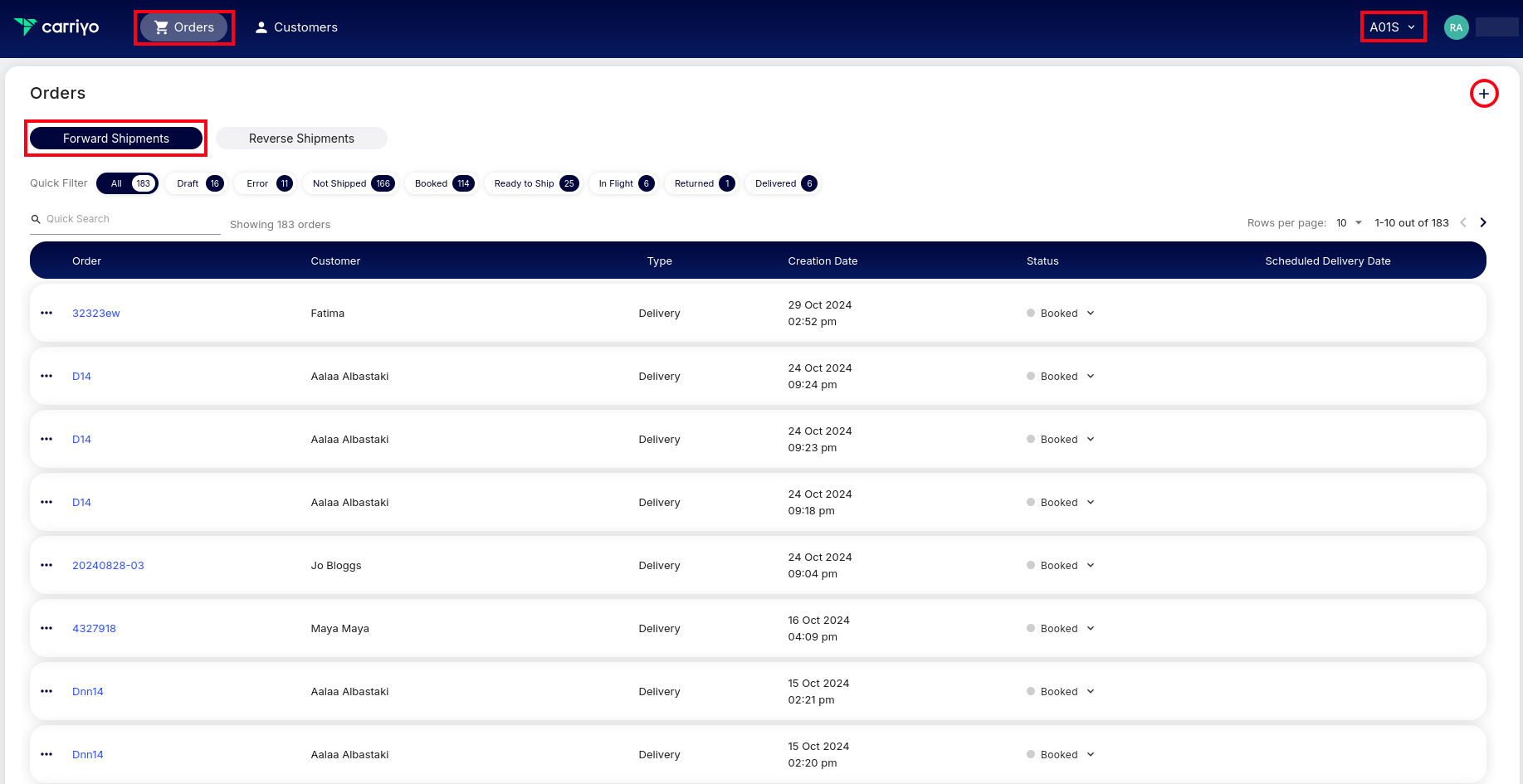The height and width of the screenshot is (784, 1523).
Task: Open Dnn14 order created 02:20 pm
Action: point(88,754)
